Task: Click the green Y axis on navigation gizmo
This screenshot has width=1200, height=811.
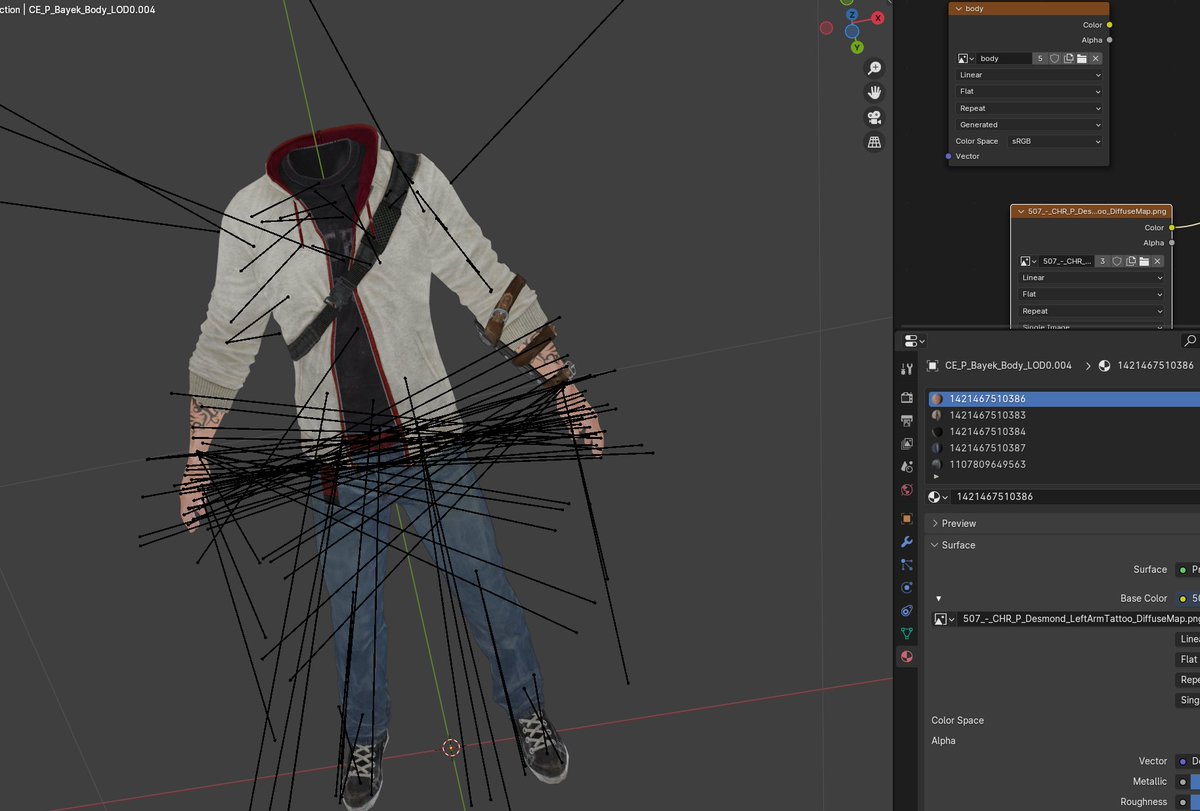Action: [857, 47]
